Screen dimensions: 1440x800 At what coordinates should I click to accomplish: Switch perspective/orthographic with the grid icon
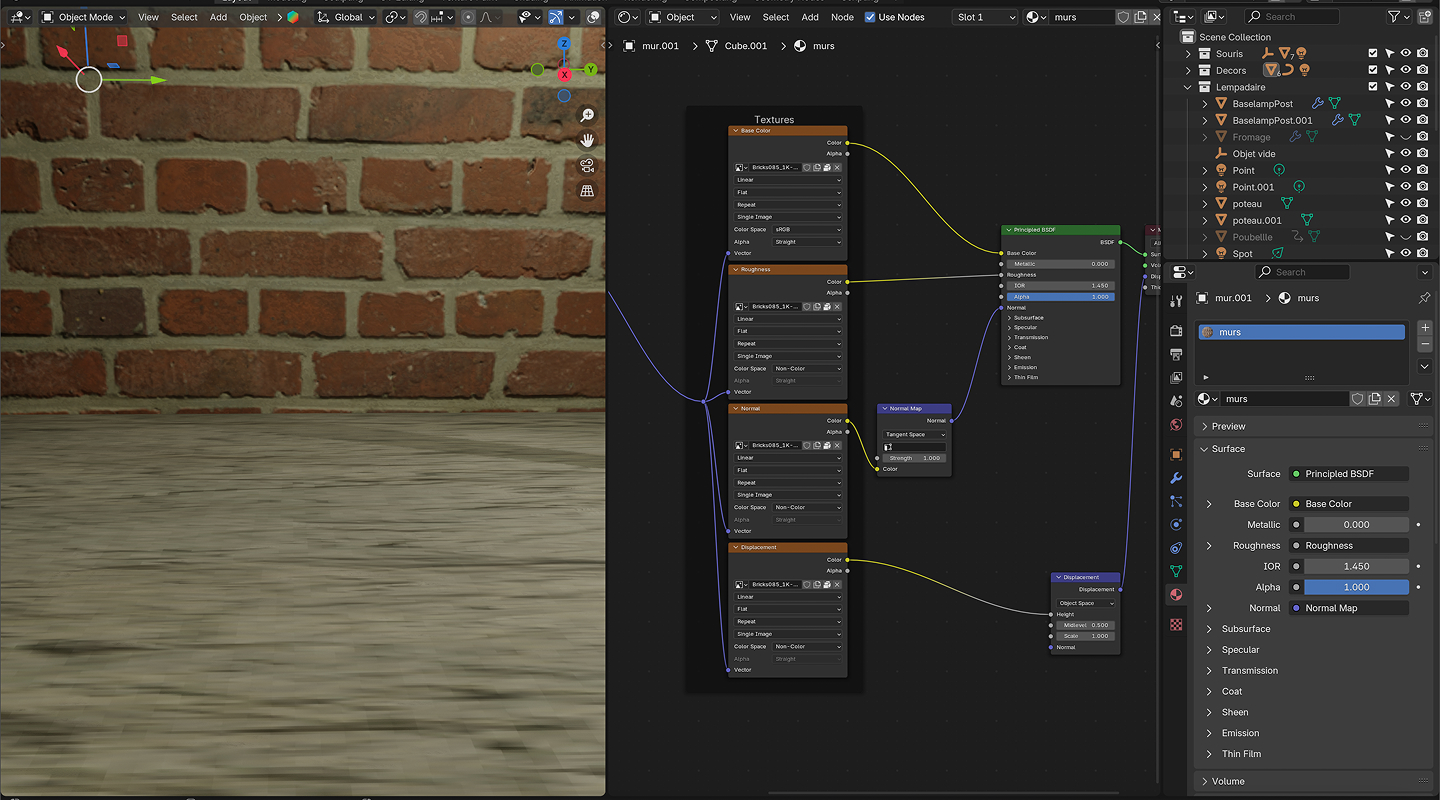click(587, 190)
